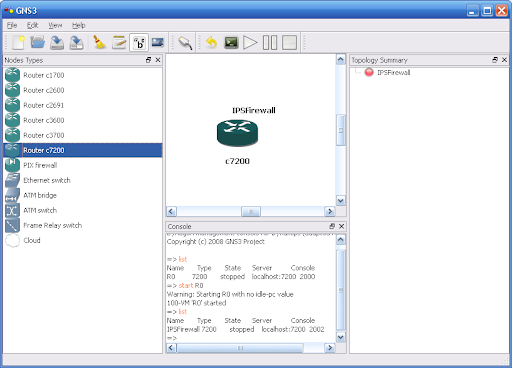Open a project with the folder icon
The width and height of the screenshot is (512, 368).
point(37,43)
